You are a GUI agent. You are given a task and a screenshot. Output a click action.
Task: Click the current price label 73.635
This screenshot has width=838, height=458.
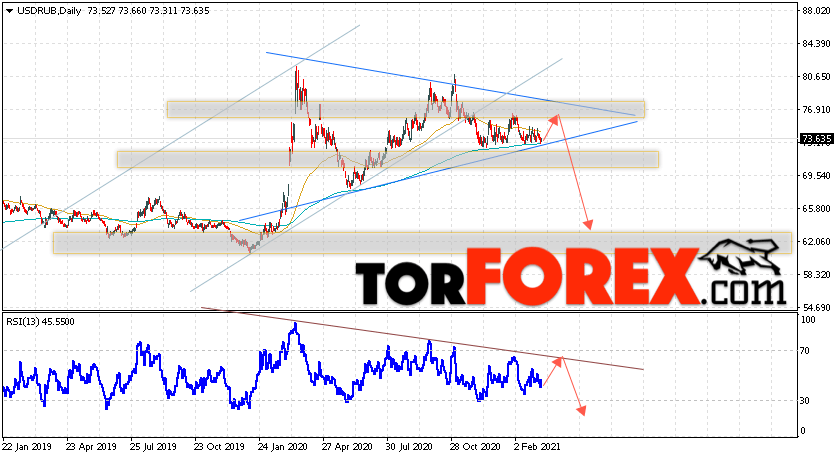pyautogui.click(x=817, y=139)
